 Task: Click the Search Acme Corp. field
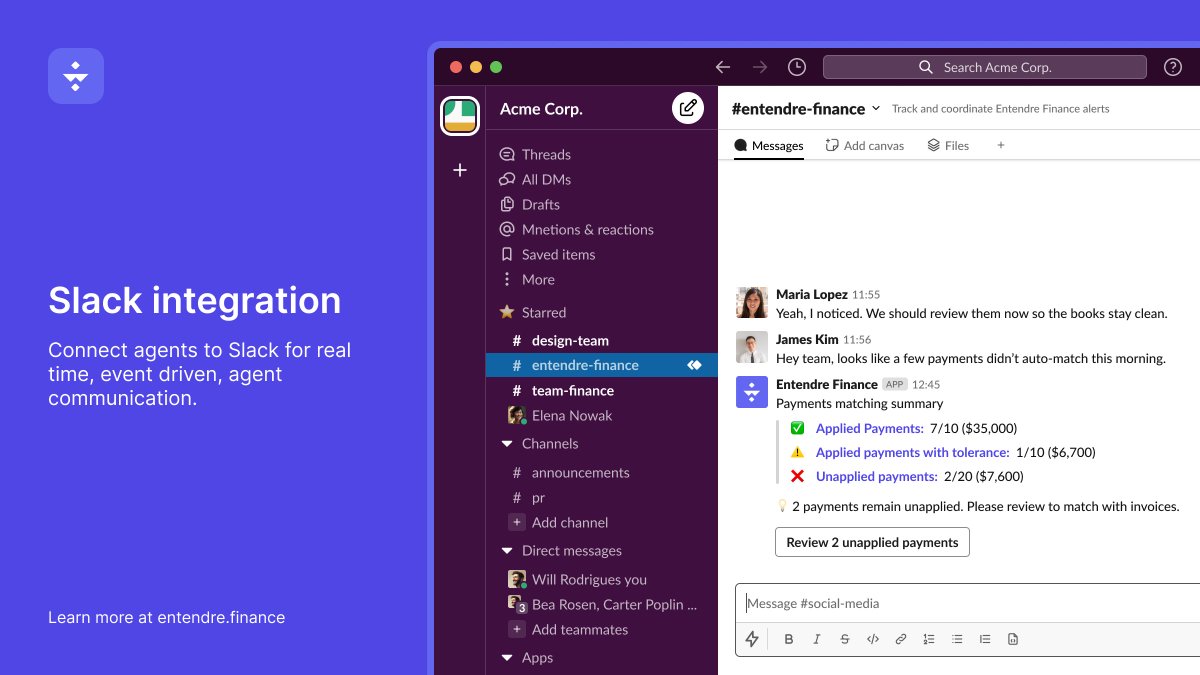[x=985, y=67]
